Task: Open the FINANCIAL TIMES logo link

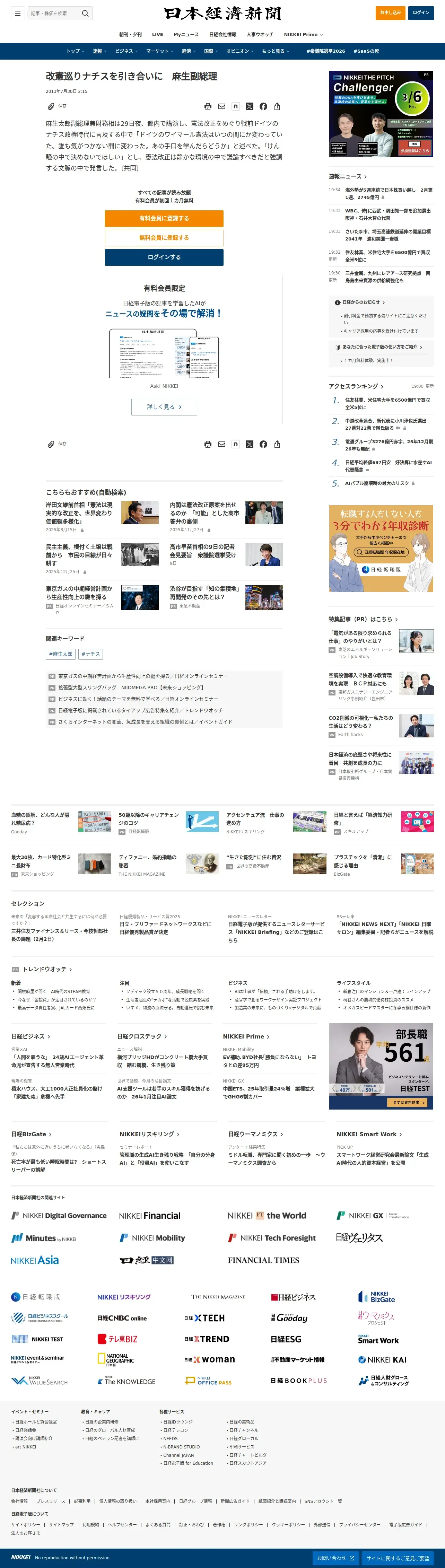Action: [x=264, y=1261]
